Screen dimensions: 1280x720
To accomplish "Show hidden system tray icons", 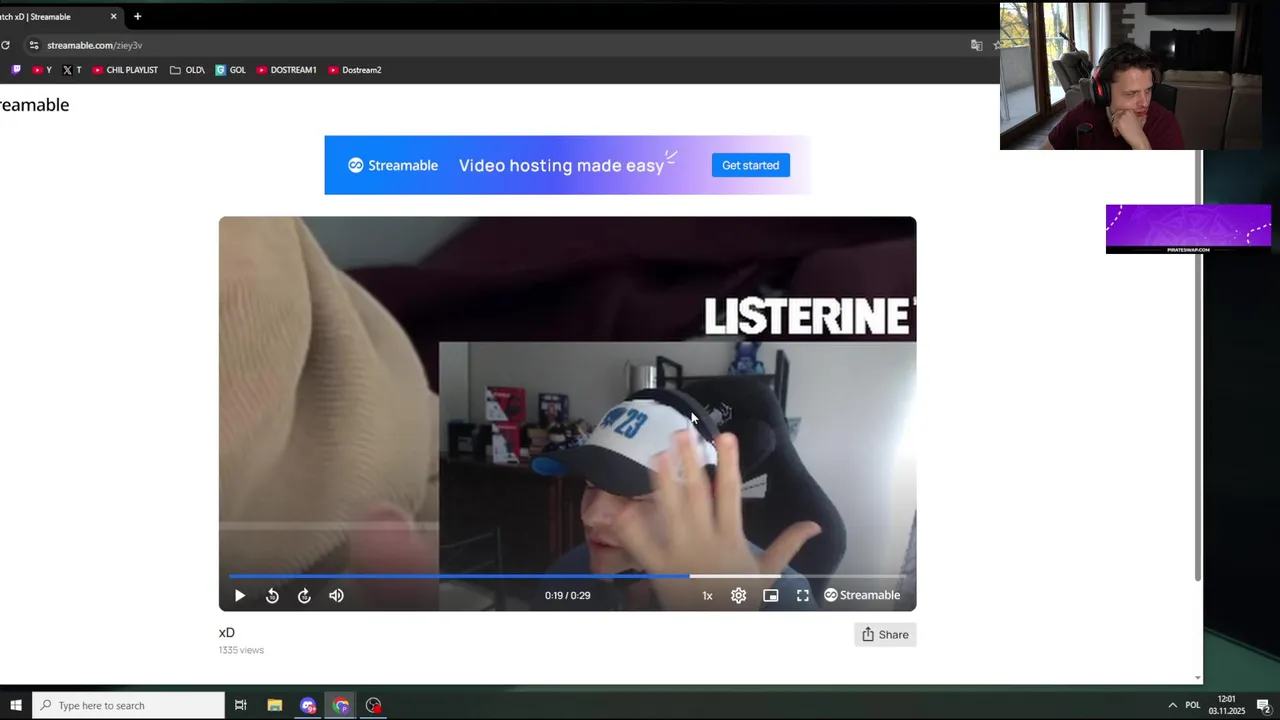I will click(1173, 705).
